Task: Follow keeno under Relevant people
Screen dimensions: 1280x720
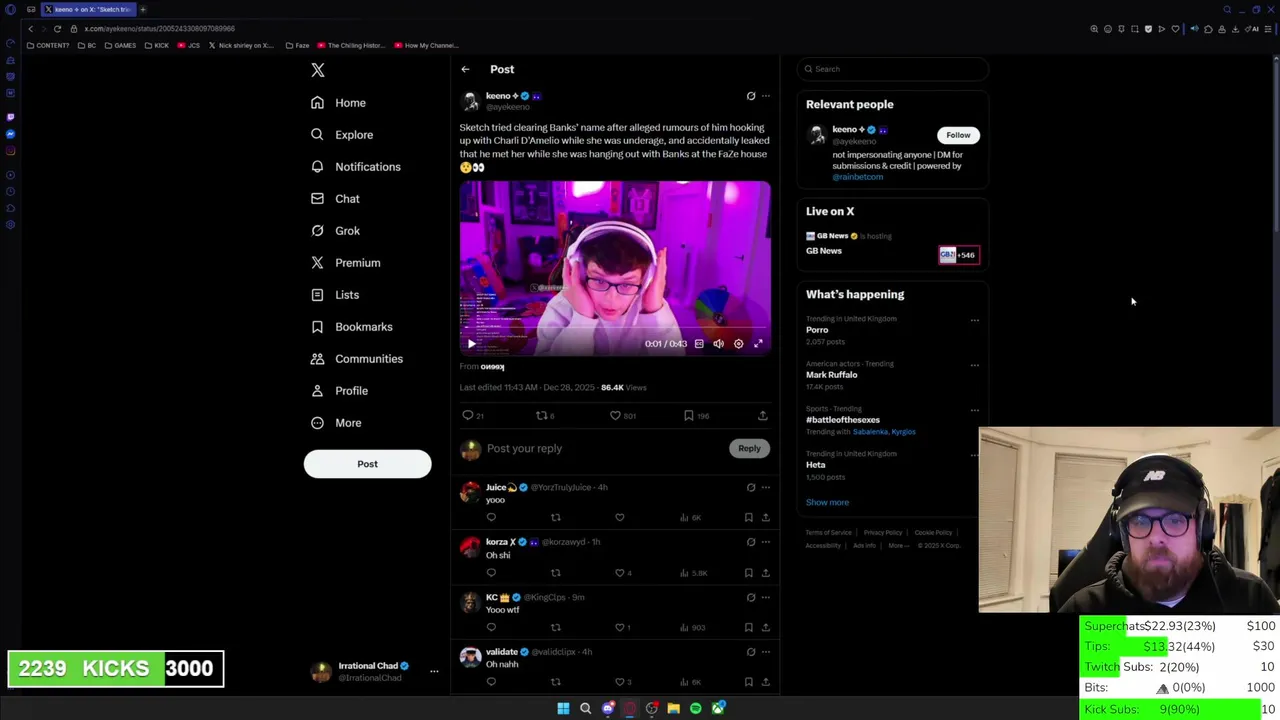Action: pyautogui.click(x=958, y=135)
